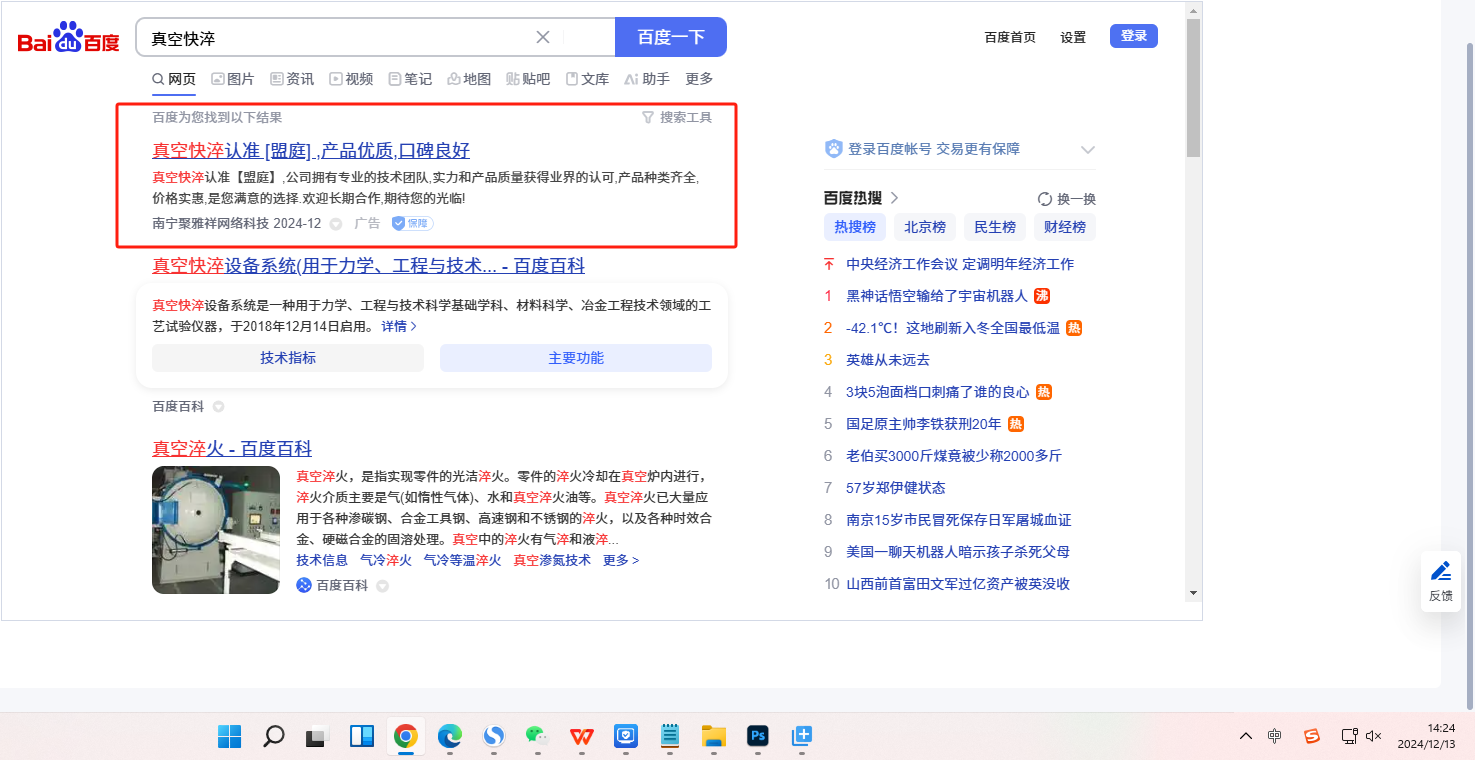The height and width of the screenshot is (760, 1475).
Task: Expand the 百度热搜 arrow
Action: 894,198
